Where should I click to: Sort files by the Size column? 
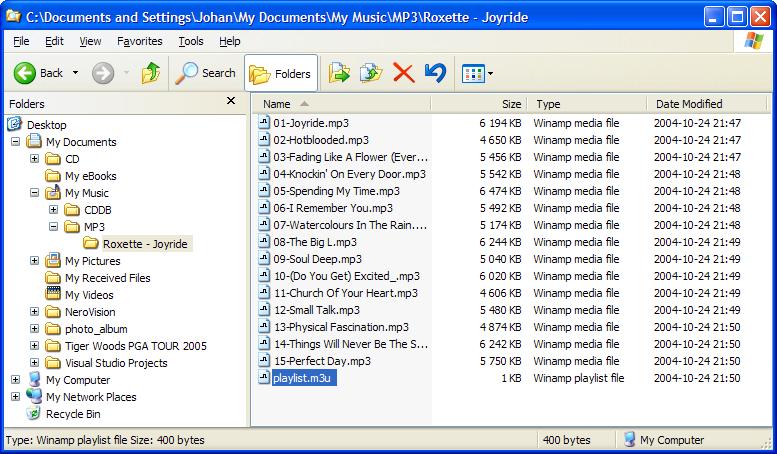[x=478, y=104]
